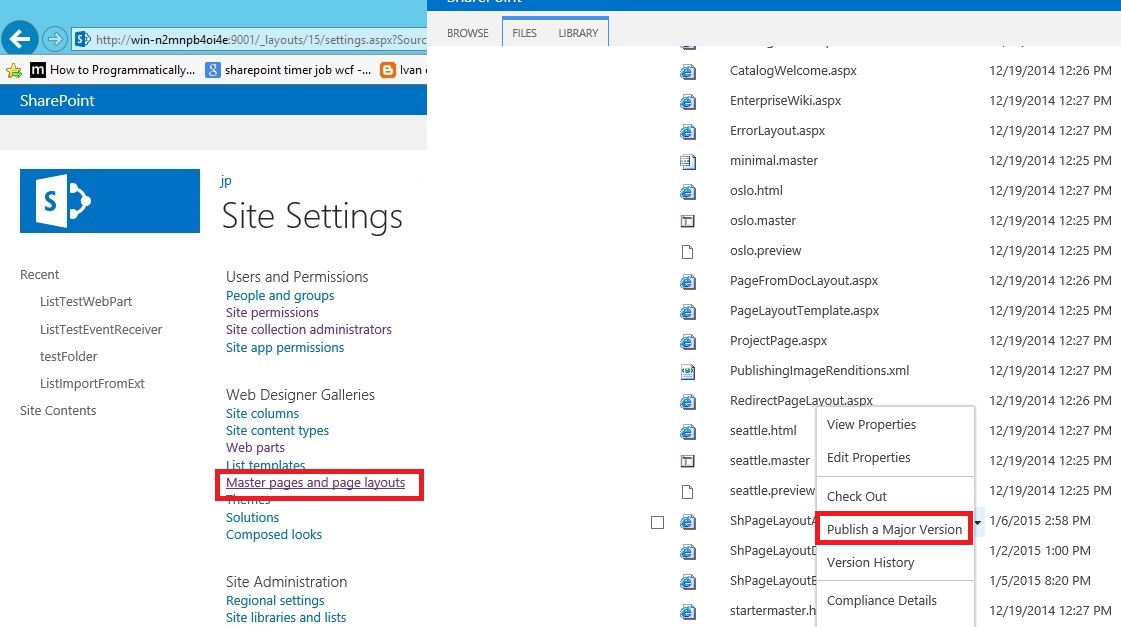Click the oslo.master file icon
Screen dimensions: 1121x627
tap(688, 222)
